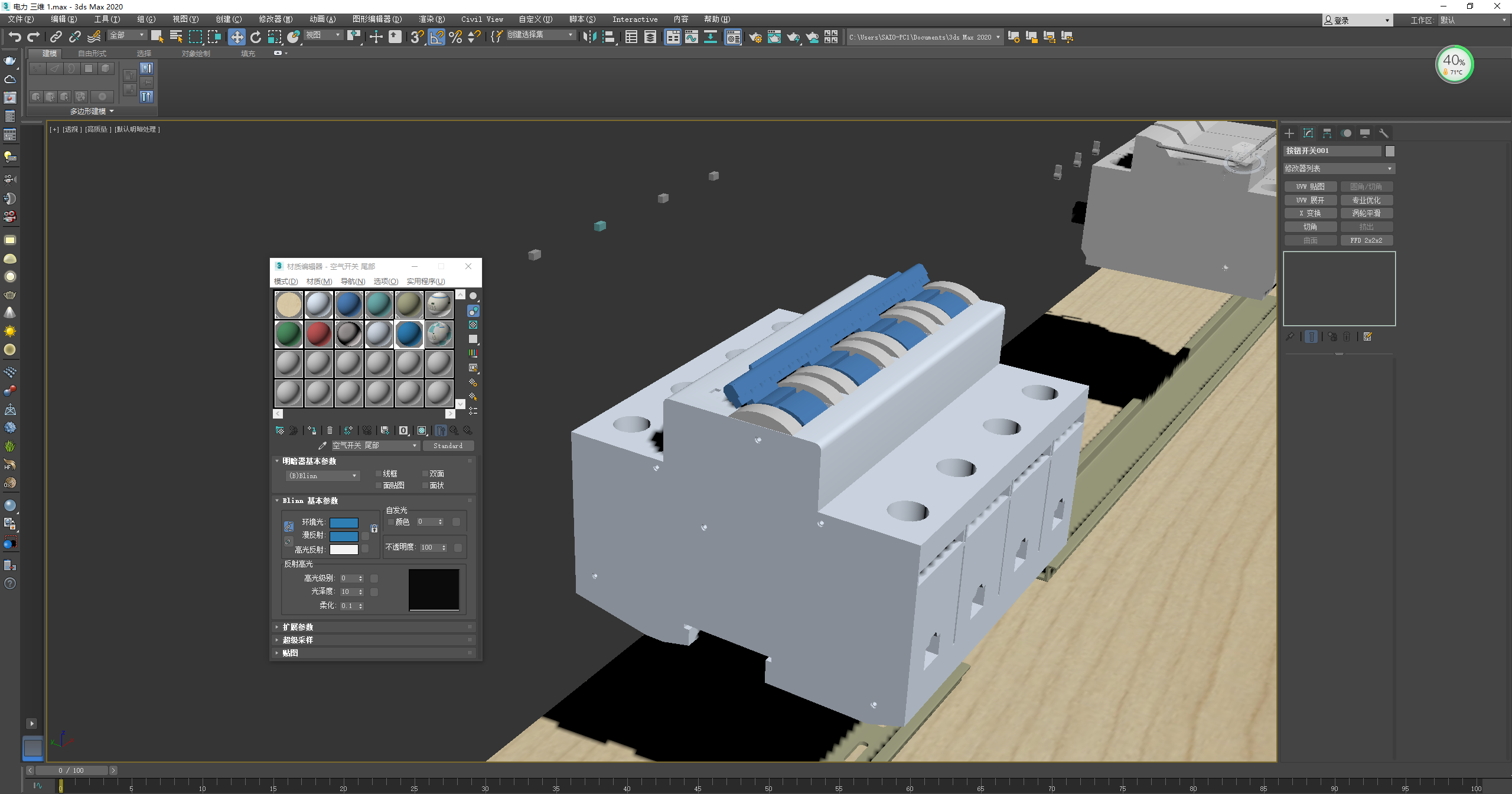
Task: Open the 材质(M) menu in material editor
Action: click(319, 282)
